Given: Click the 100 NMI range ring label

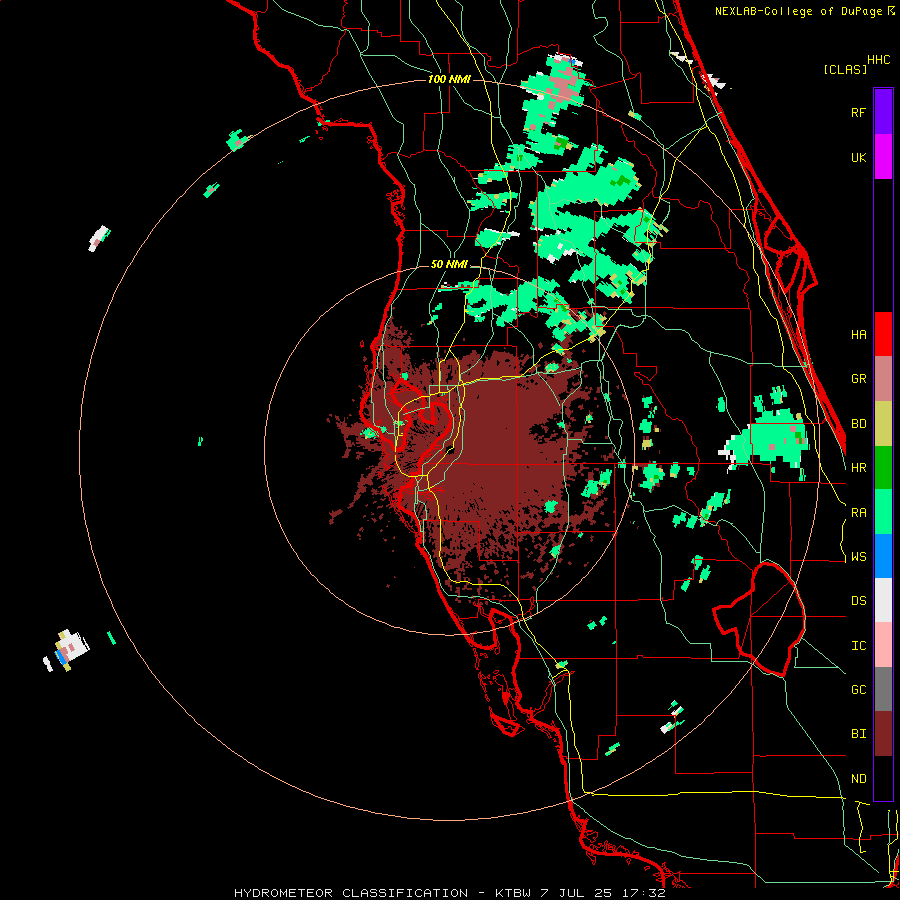Looking at the screenshot, I should [449, 79].
